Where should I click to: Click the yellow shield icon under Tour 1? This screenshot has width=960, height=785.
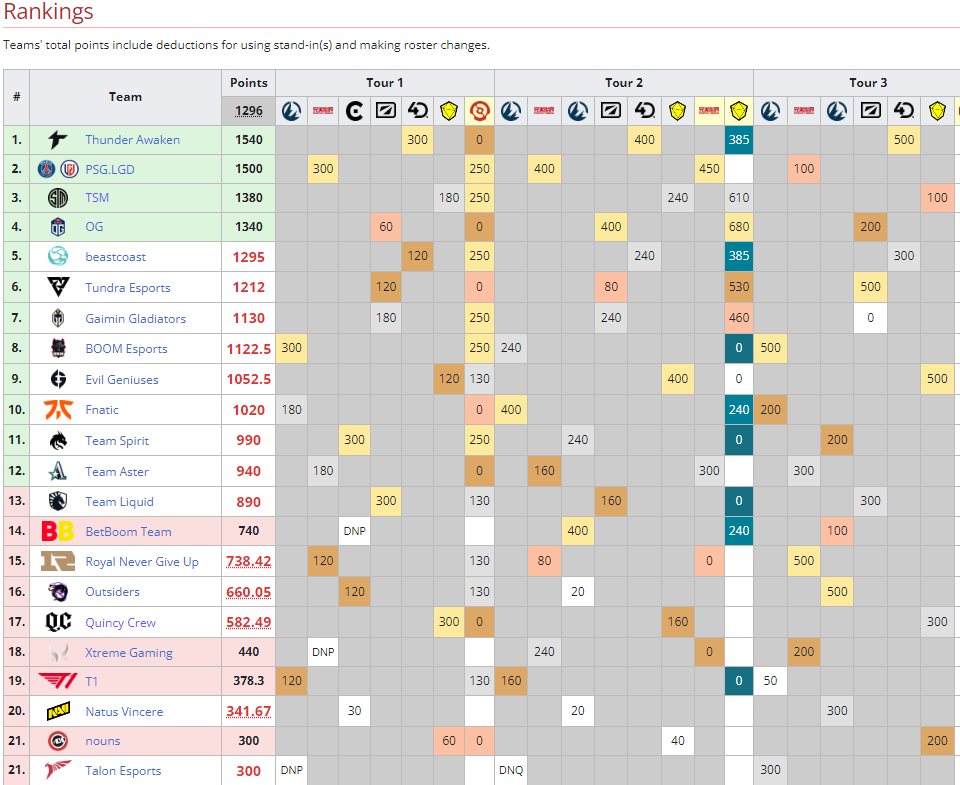pyautogui.click(x=449, y=111)
